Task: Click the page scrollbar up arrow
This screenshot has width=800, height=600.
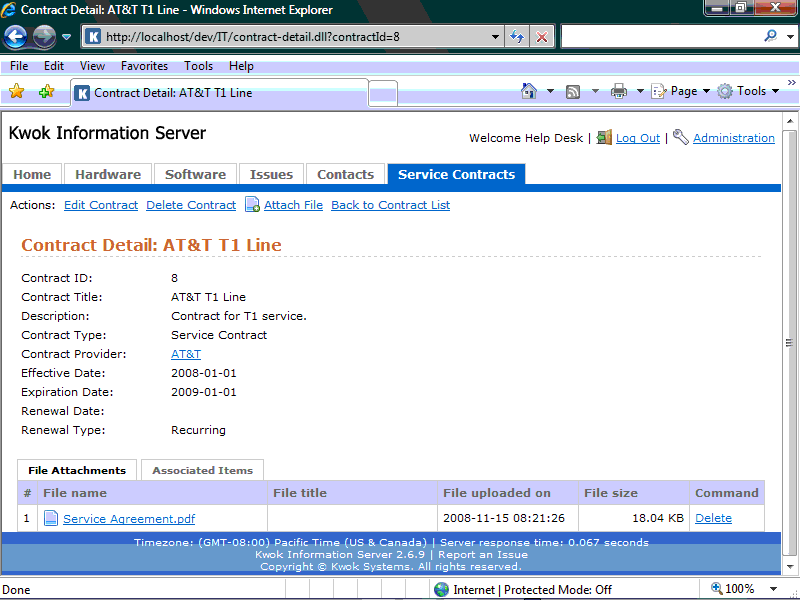Action: [790, 121]
